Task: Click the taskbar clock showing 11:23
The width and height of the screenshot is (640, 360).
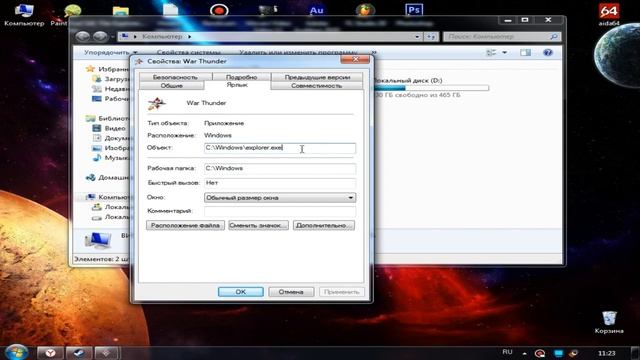Action: [x=606, y=353]
